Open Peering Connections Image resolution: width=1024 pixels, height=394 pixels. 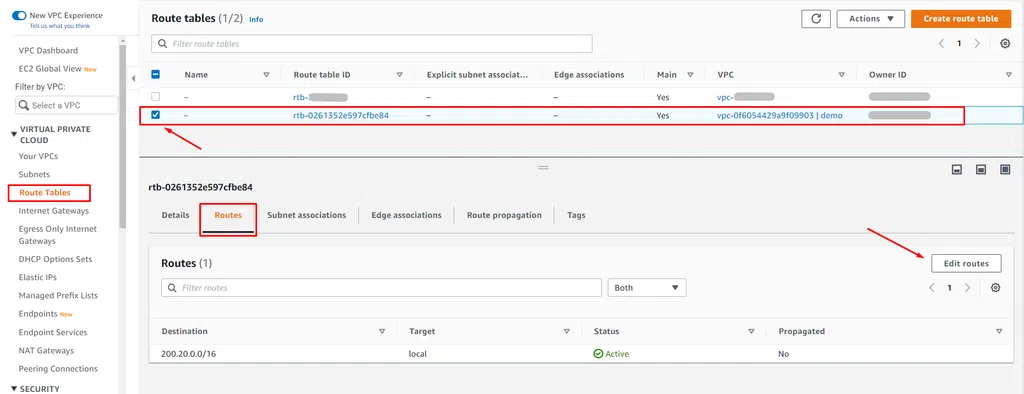click(x=58, y=369)
